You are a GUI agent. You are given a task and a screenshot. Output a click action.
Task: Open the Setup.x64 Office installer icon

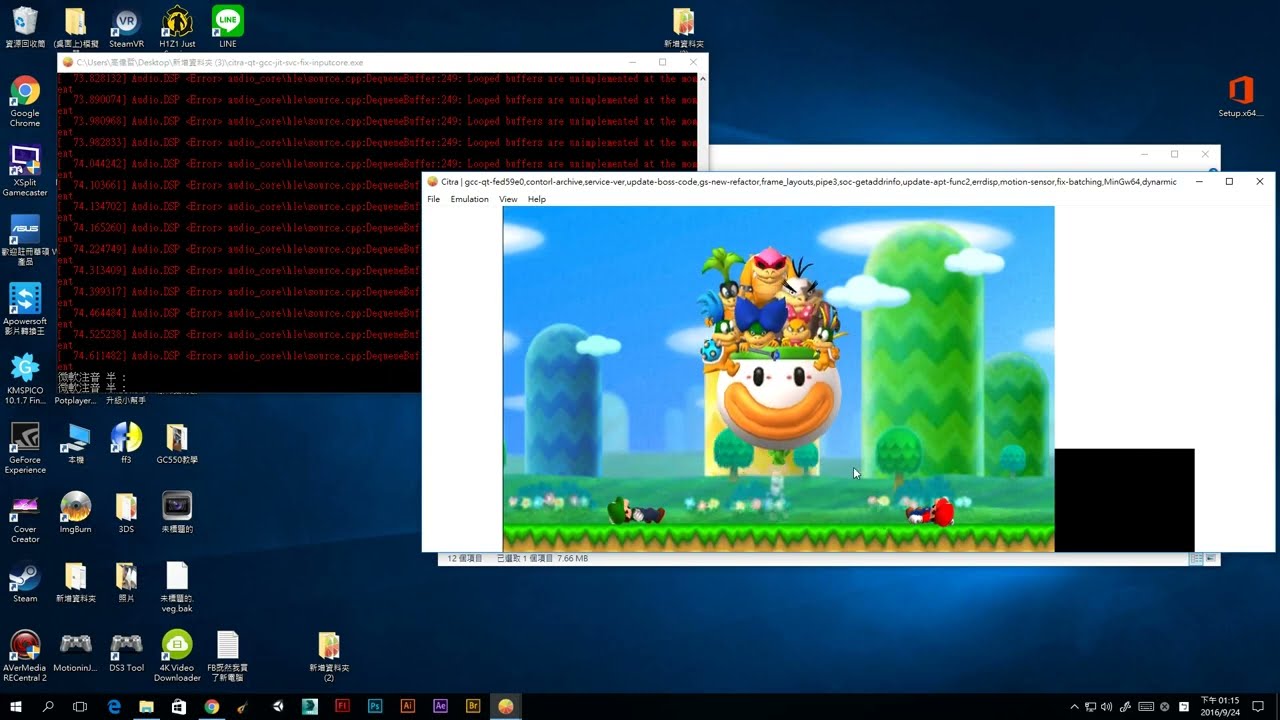[1241, 97]
